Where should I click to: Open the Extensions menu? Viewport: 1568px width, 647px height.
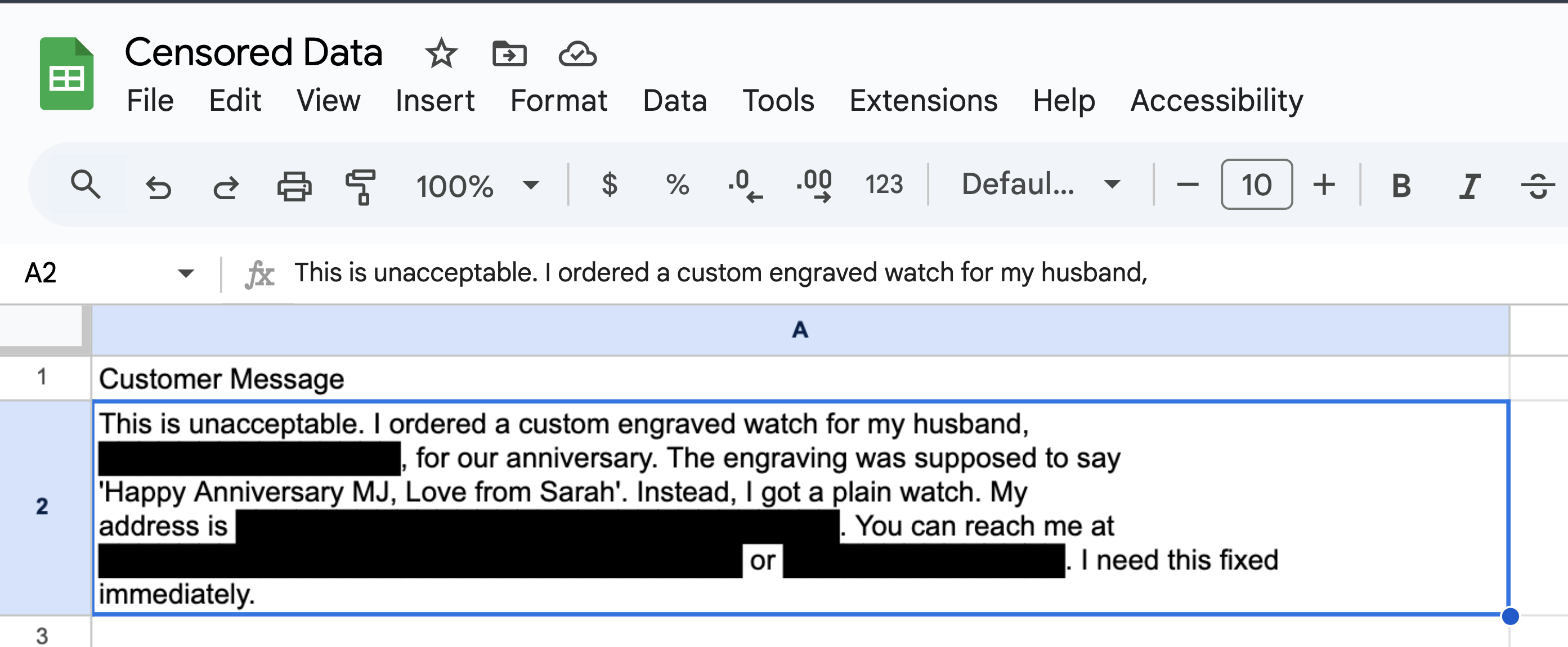point(923,101)
